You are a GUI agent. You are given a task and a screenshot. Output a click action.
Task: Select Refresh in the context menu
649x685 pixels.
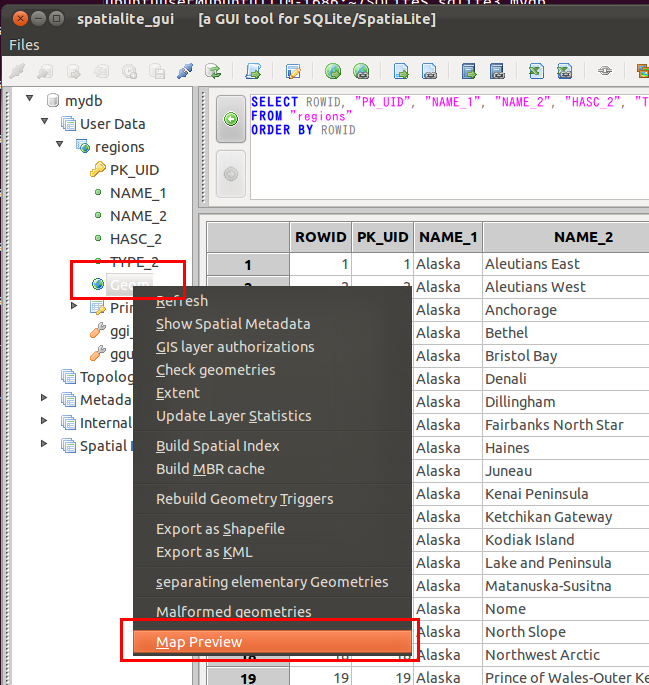[272, 301]
